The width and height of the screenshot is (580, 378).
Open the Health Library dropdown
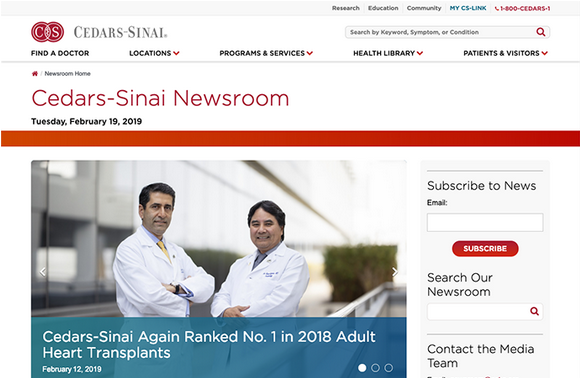[388, 53]
